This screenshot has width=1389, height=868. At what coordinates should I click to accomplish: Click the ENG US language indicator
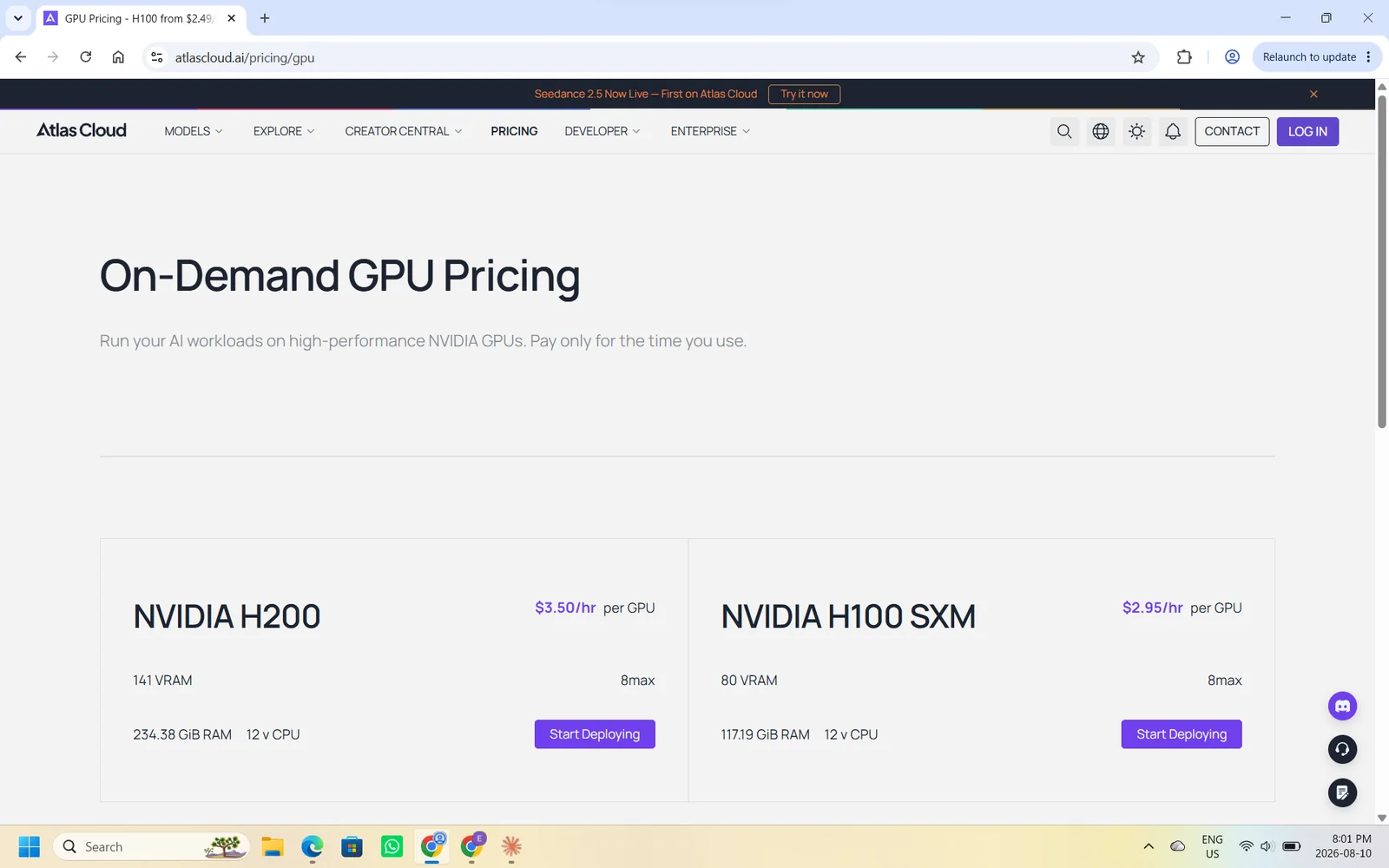[1212, 846]
